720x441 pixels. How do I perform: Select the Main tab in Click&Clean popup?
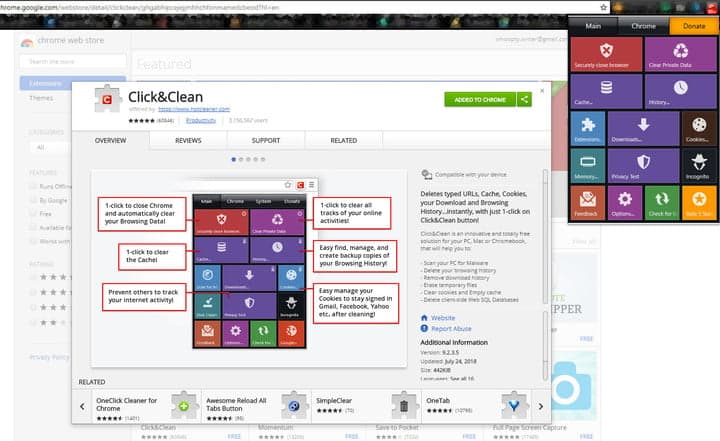(593, 26)
